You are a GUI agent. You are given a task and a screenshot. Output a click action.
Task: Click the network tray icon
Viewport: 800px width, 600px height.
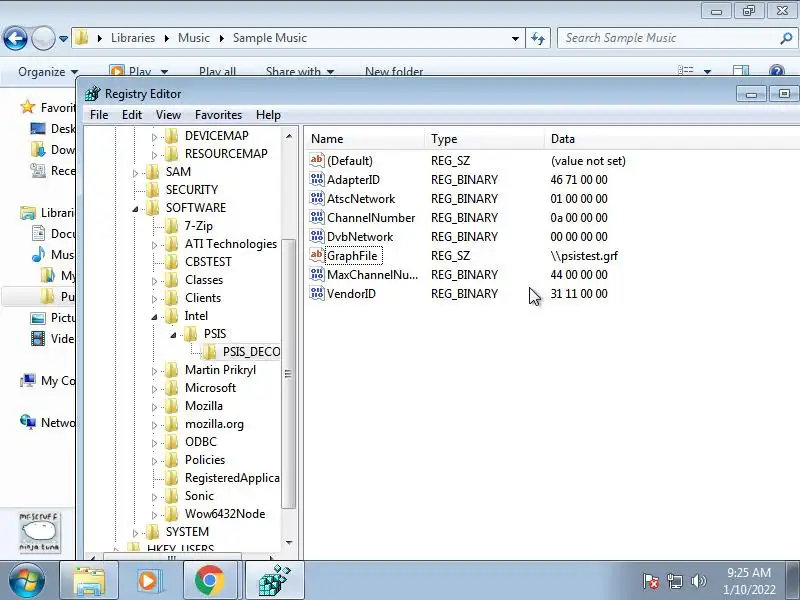pyautogui.click(x=675, y=581)
